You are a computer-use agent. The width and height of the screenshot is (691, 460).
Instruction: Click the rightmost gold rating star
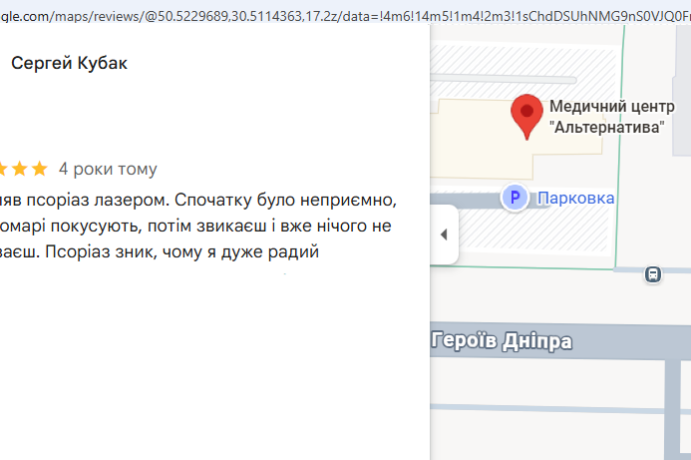(x=40, y=169)
